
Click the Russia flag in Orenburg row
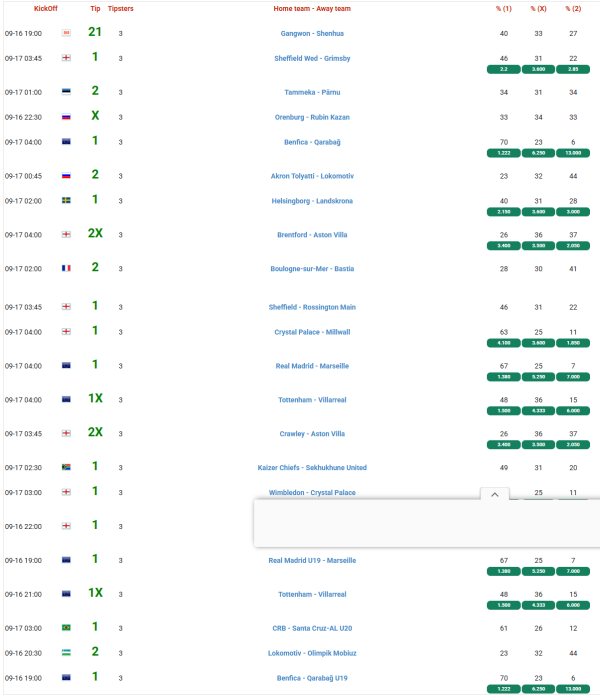(x=67, y=116)
